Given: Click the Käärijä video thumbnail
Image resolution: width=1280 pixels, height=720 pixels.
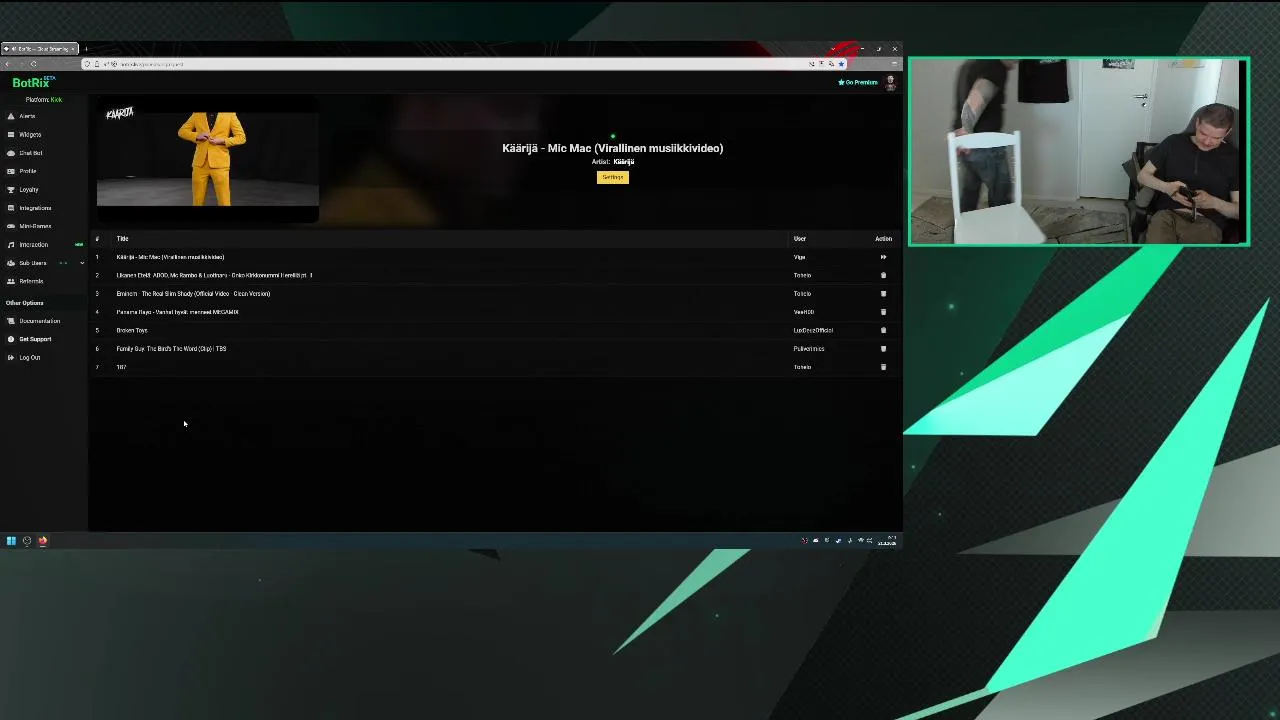Looking at the screenshot, I should click(x=207, y=158).
